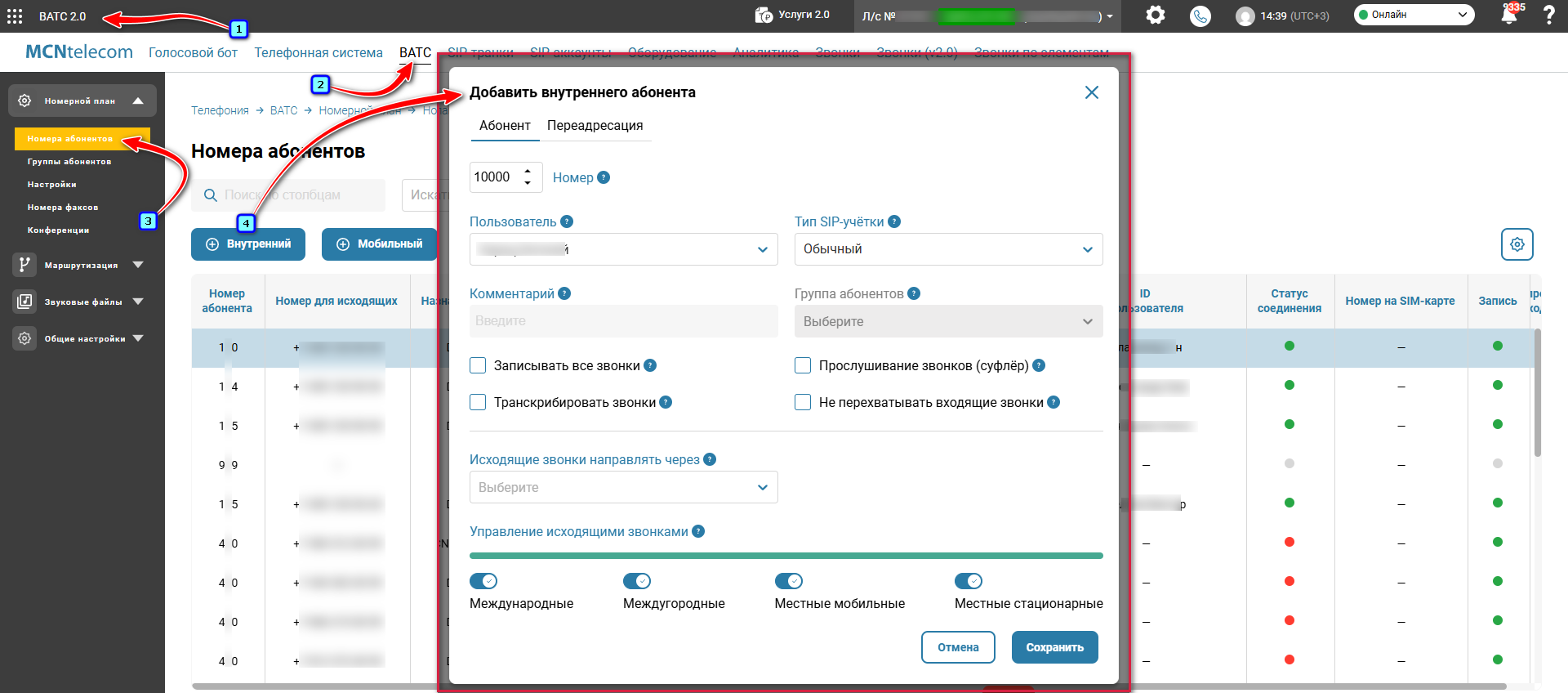Open the Онлайн status dropdown
This screenshot has width=1568, height=693.
(x=1414, y=15)
